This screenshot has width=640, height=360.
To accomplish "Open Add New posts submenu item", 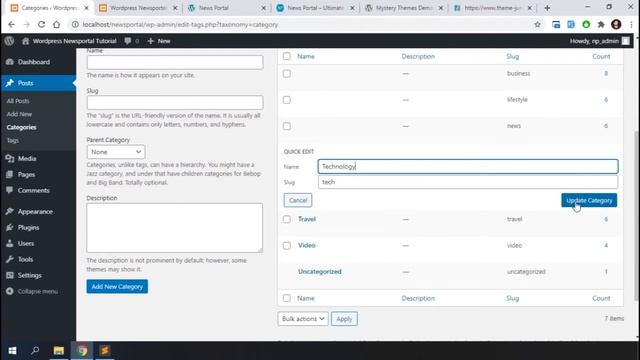I will [19, 114].
